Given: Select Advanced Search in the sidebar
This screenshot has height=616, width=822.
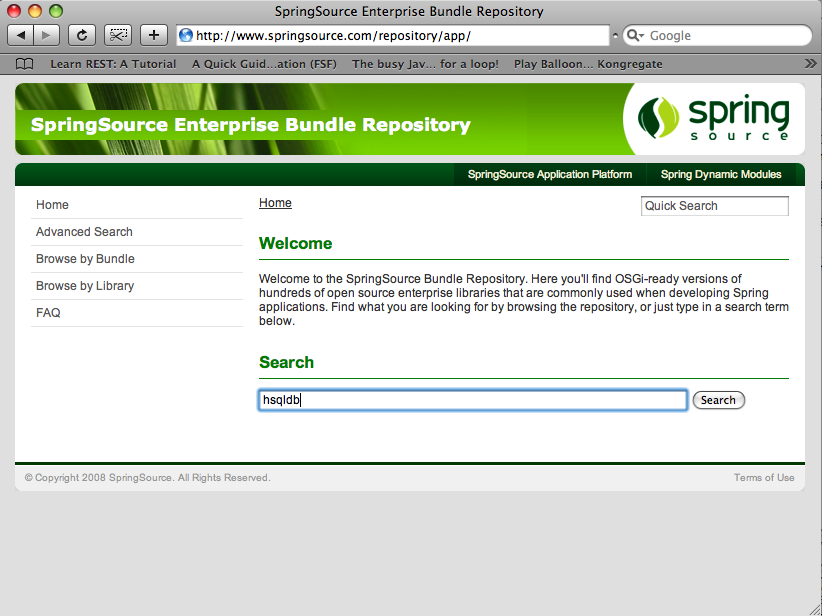Looking at the screenshot, I should tap(137, 232).
